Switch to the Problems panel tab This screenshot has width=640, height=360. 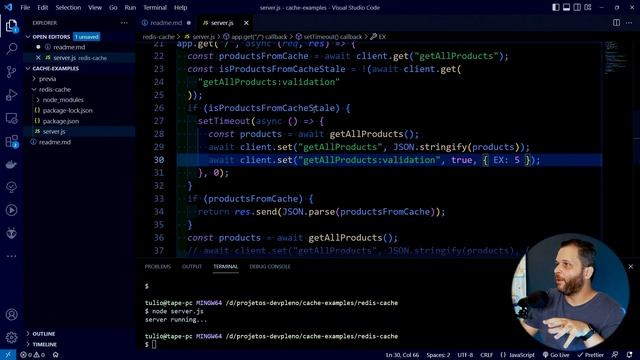coord(158,267)
